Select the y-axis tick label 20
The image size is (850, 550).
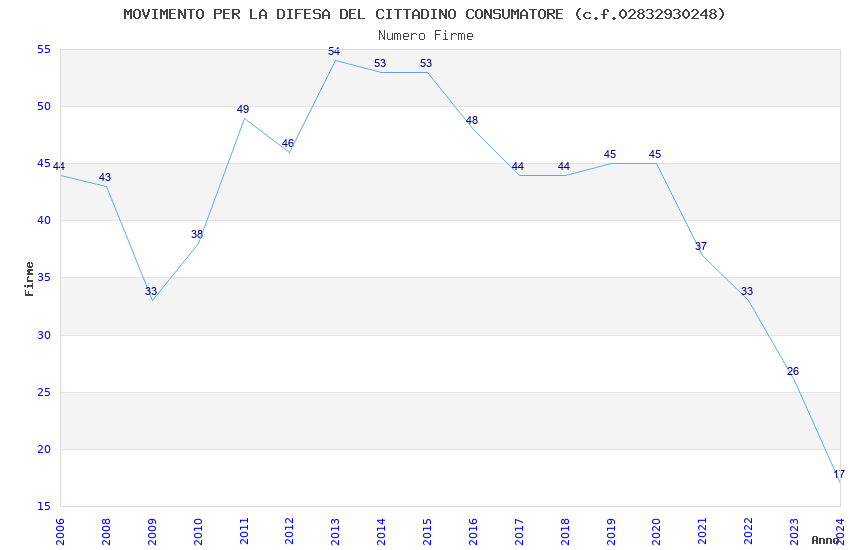click(43, 449)
